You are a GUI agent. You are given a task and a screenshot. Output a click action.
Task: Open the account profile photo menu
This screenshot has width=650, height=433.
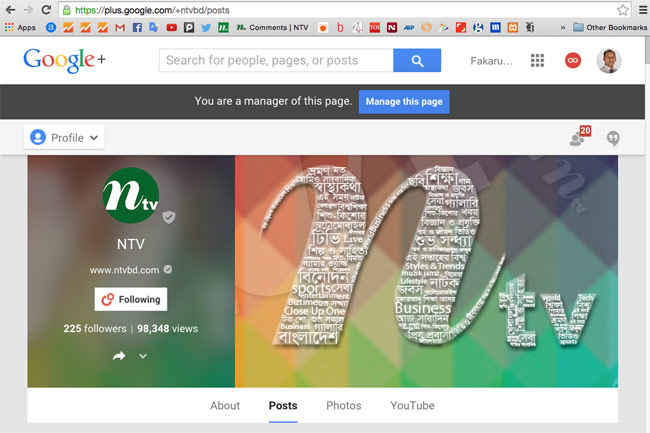(x=609, y=60)
